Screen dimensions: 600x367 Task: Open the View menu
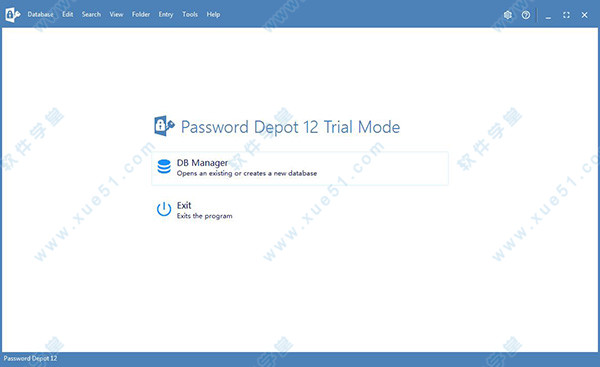click(x=116, y=15)
